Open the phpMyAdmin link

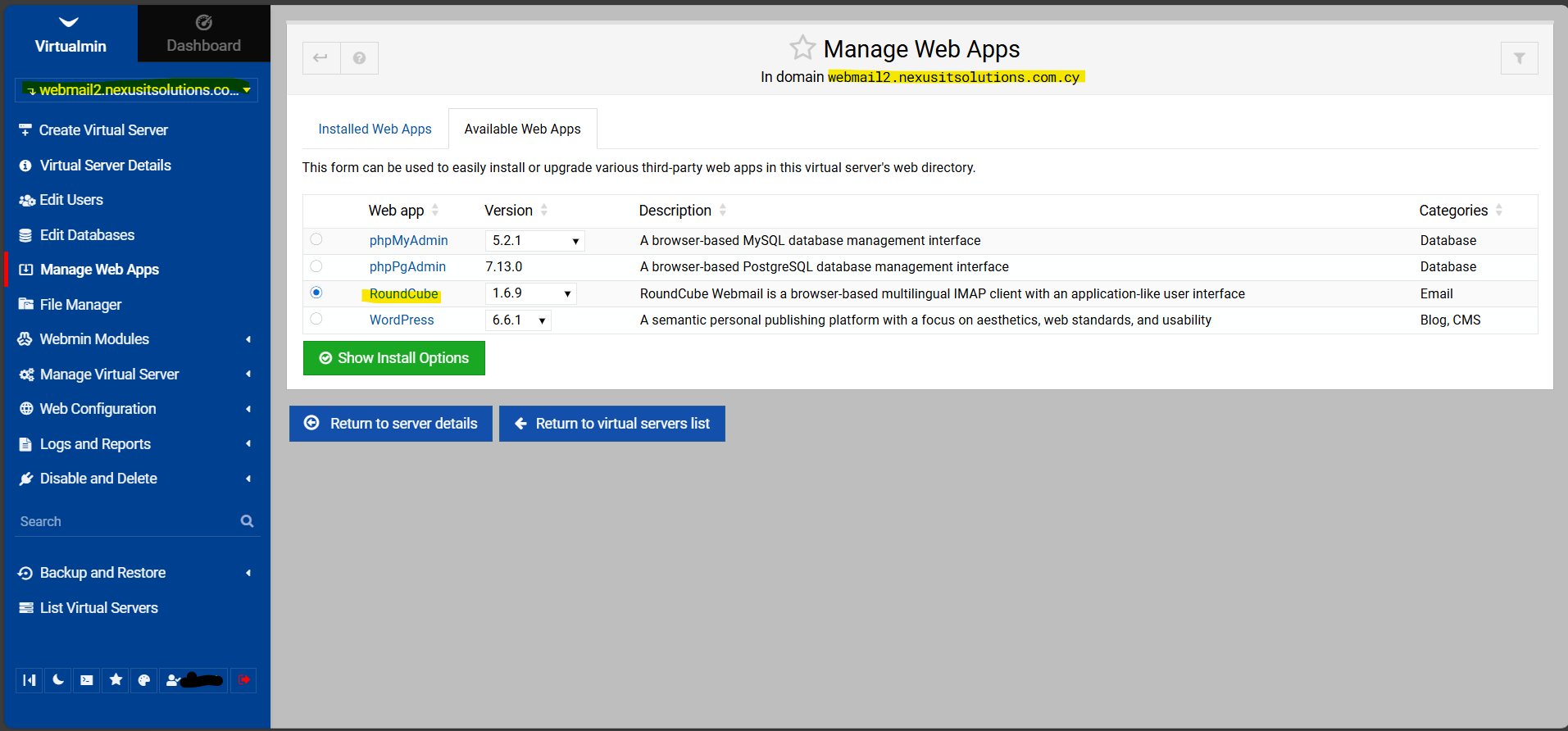coord(408,240)
